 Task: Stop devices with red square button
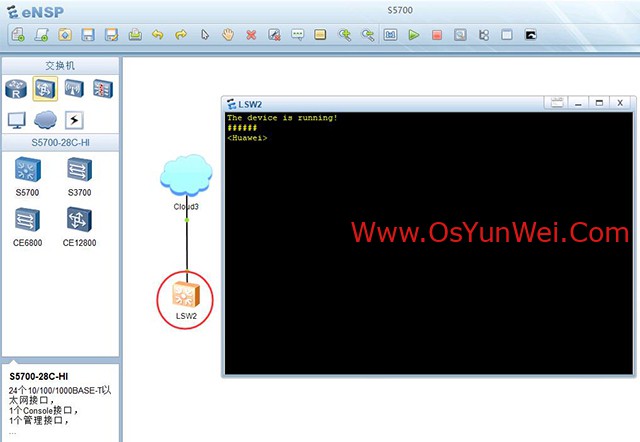(x=437, y=35)
